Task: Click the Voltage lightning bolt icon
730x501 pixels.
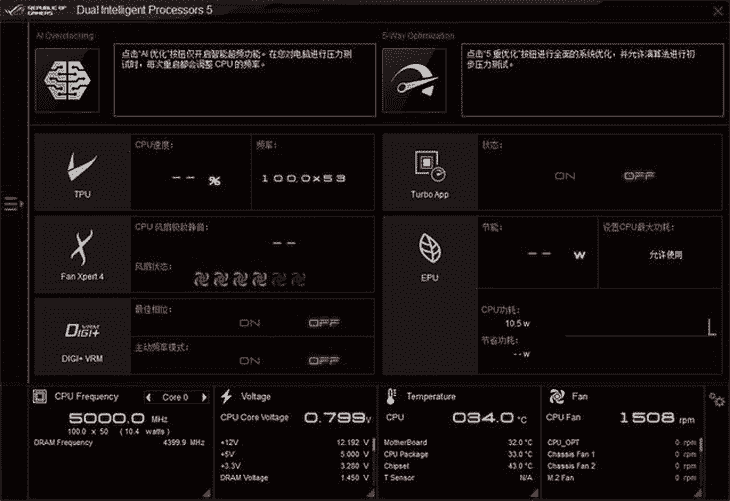Action: point(227,396)
